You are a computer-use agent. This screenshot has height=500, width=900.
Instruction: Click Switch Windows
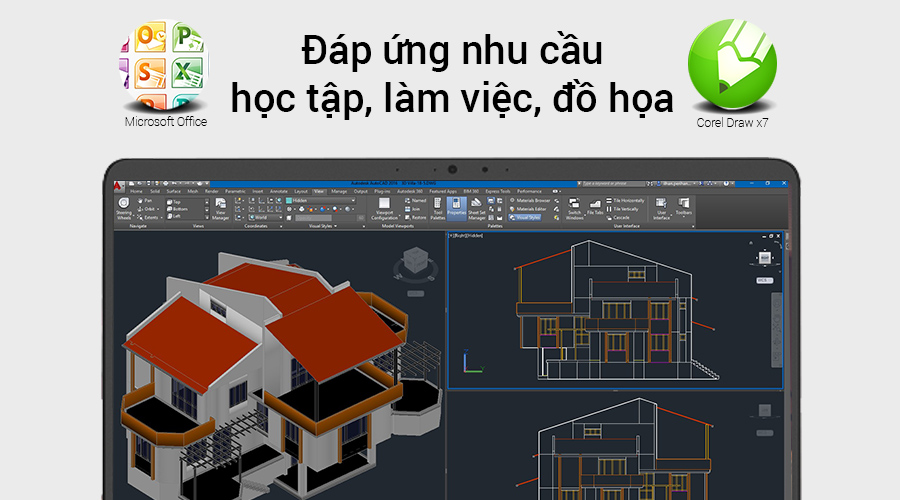click(574, 209)
